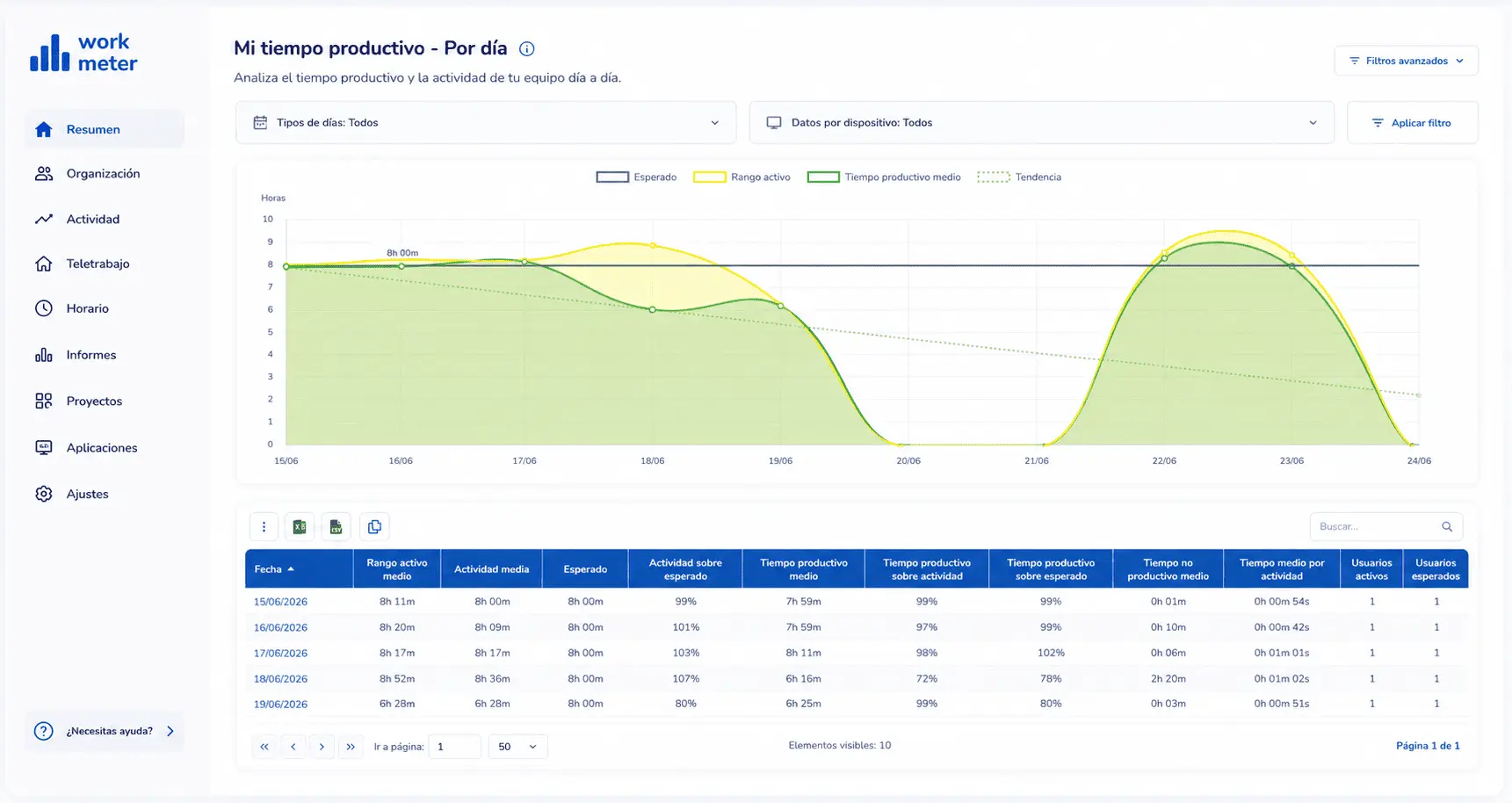Export table as CSV icon
1512x803 pixels.
336,527
